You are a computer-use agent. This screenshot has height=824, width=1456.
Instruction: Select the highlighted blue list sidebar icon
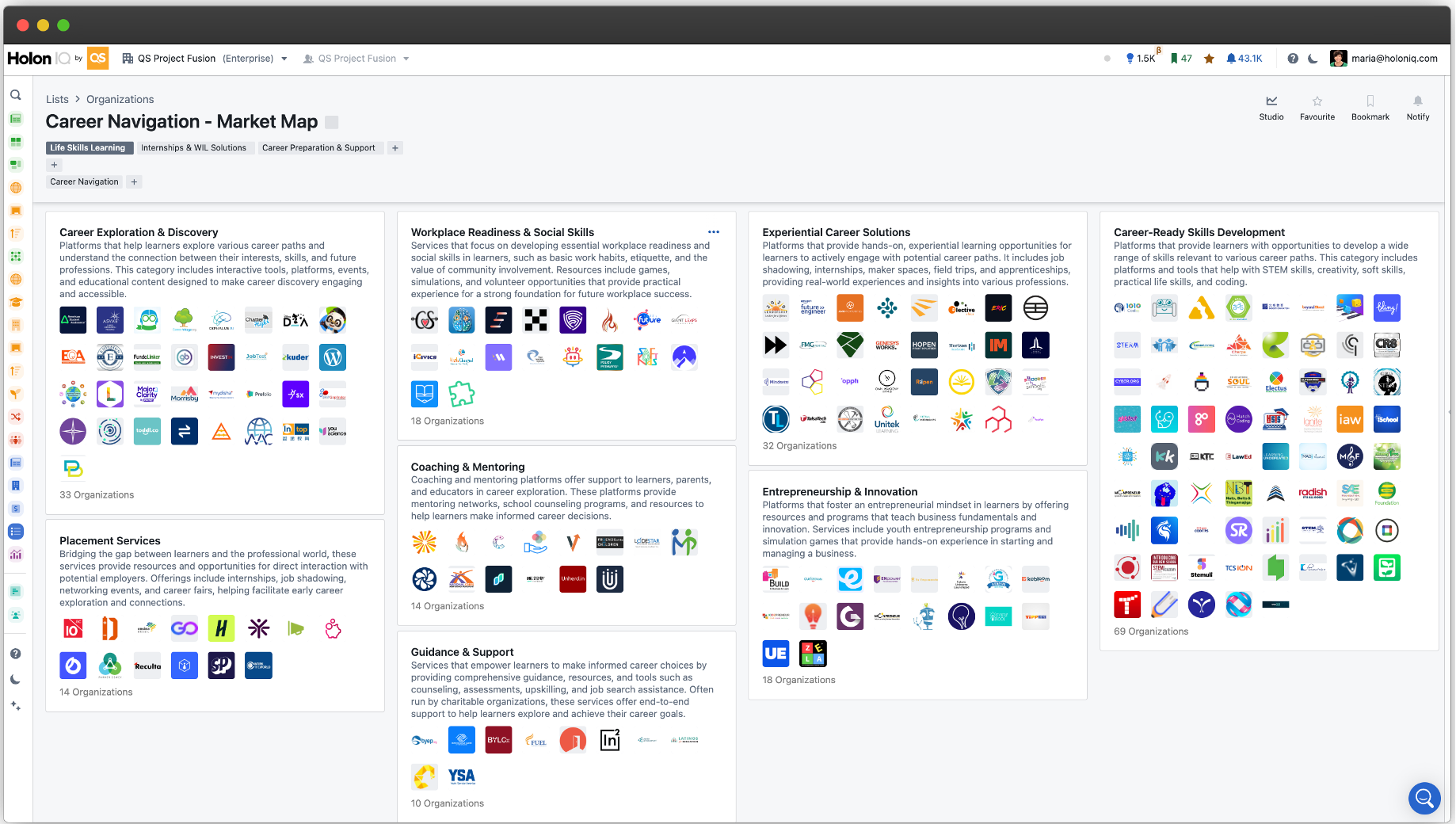click(16, 532)
